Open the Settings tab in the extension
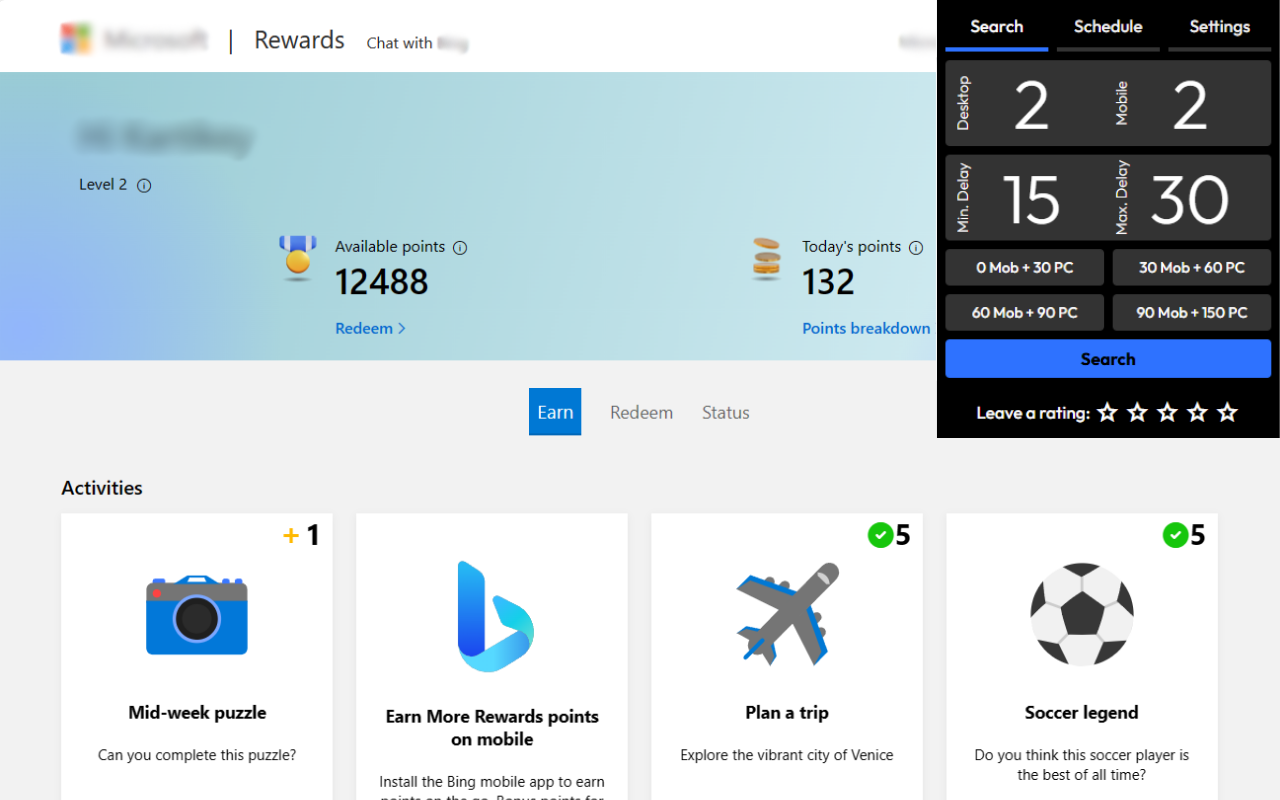This screenshot has width=1280, height=800. point(1219,27)
